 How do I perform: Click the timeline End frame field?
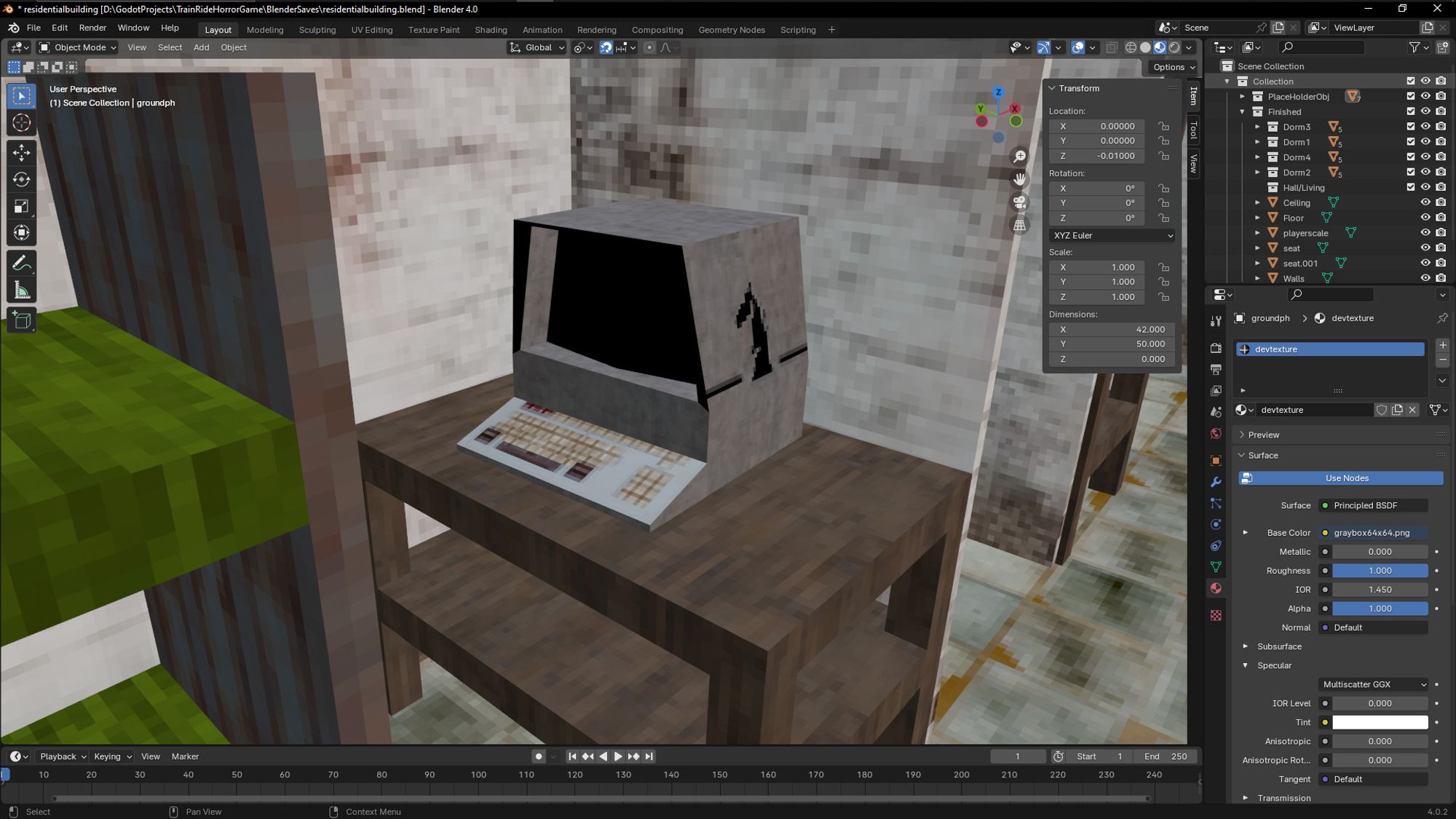click(1167, 756)
